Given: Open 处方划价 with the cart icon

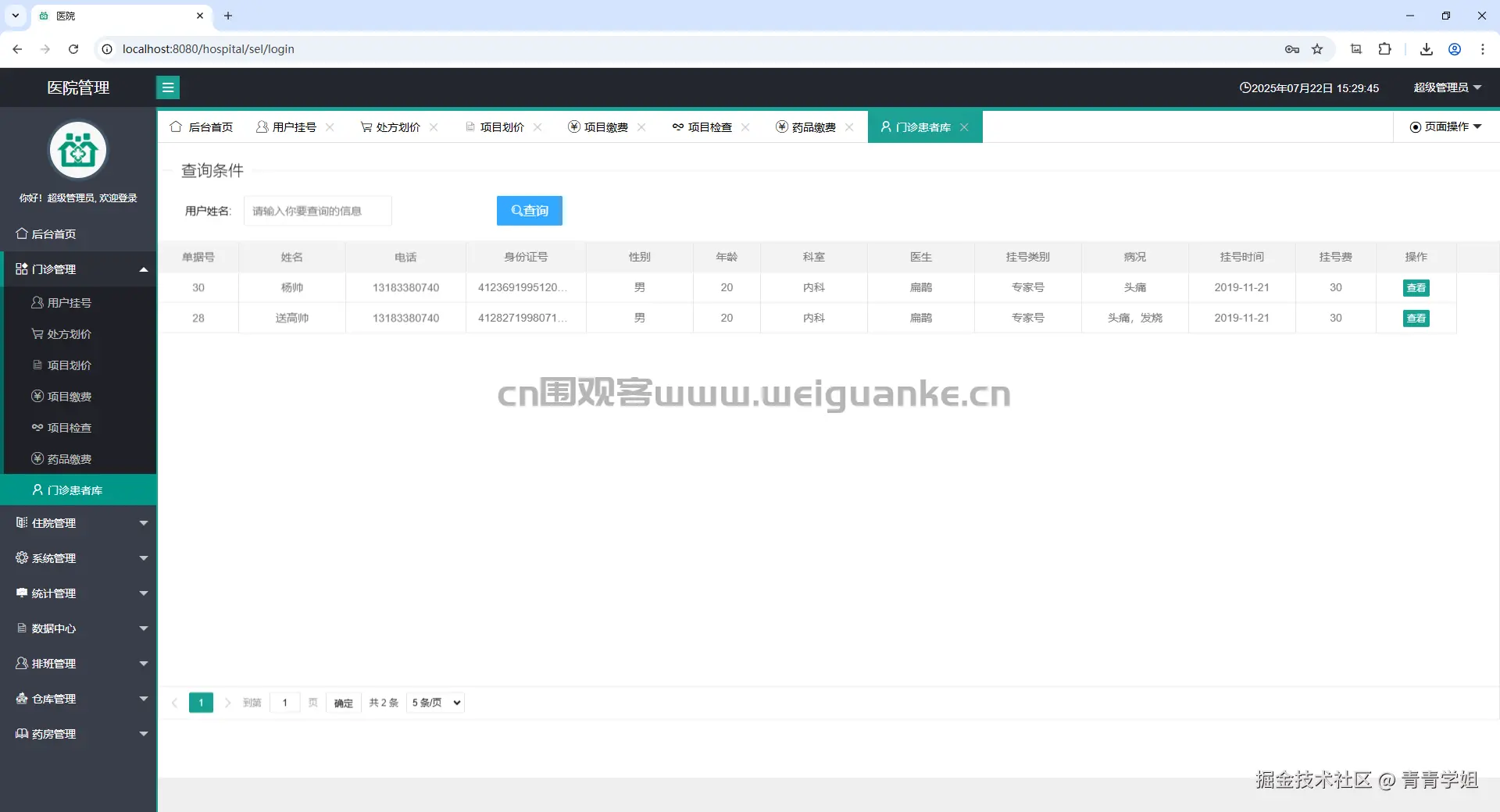Looking at the screenshot, I should click(70, 334).
